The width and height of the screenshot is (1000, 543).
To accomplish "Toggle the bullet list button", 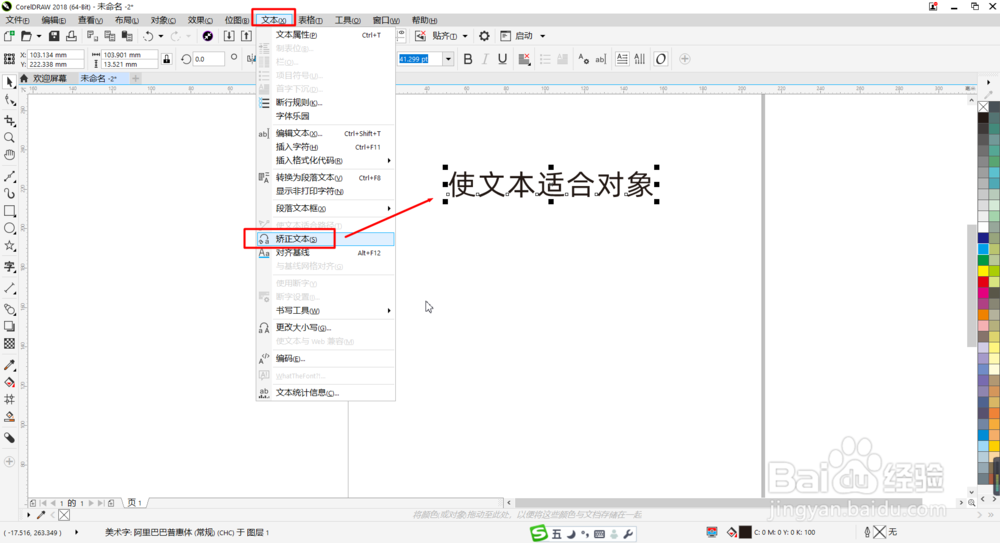I will point(545,59).
